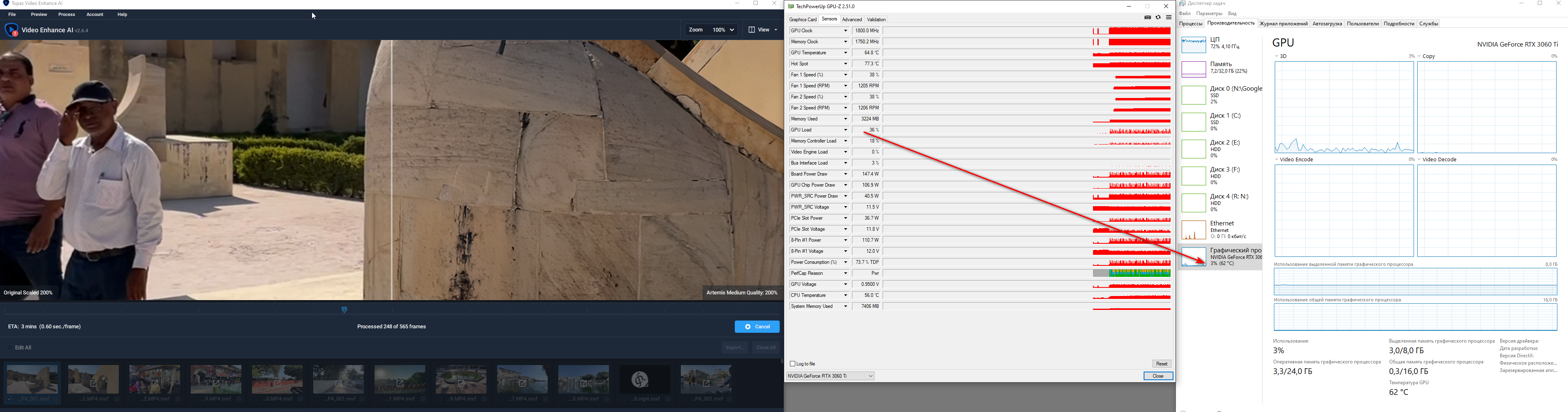Expand the GPU Clock sensor dropdown
1568x412 pixels.
click(845, 31)
